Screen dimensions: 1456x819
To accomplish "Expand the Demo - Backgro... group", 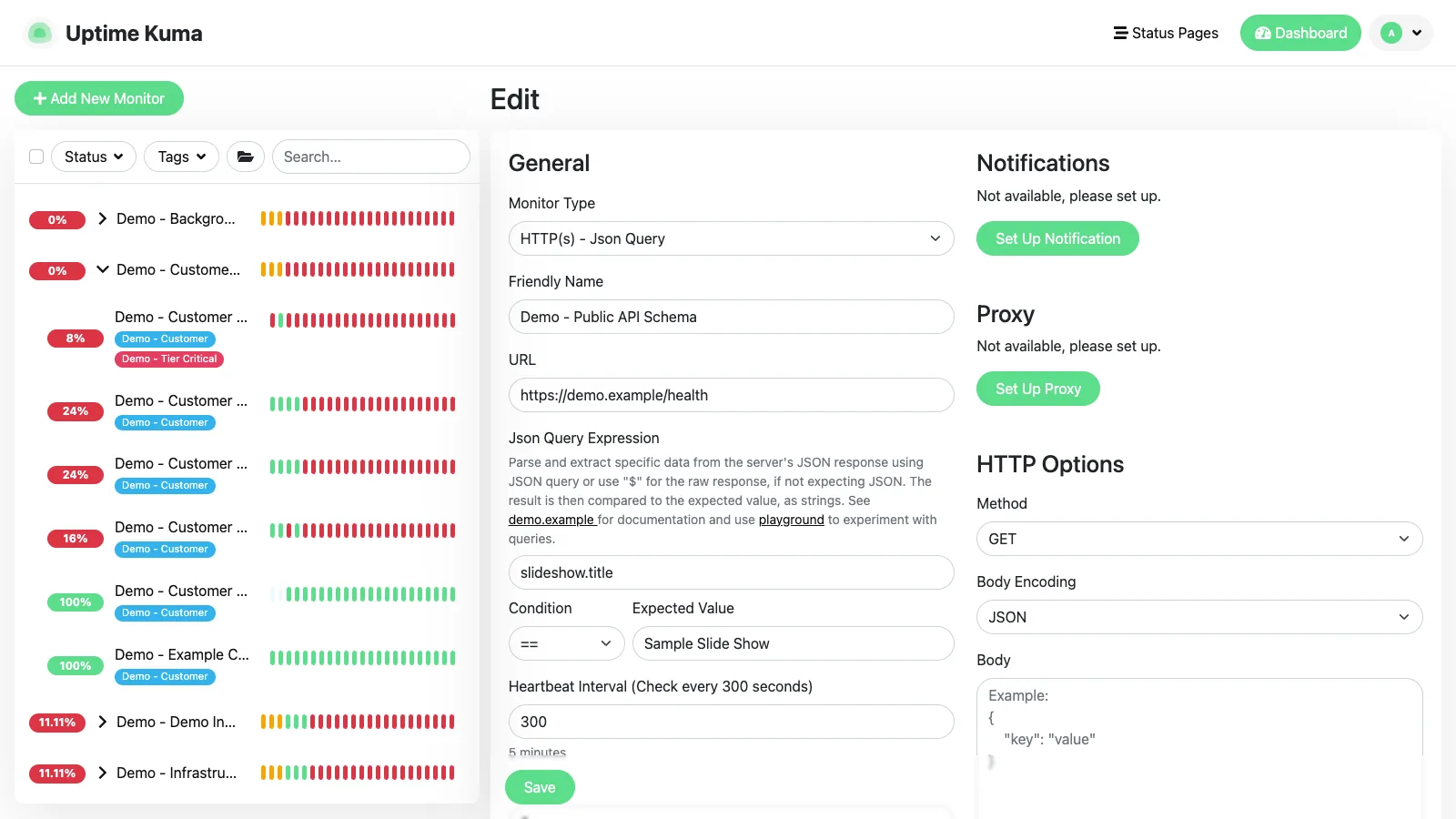I will click(x=103, y=218).
